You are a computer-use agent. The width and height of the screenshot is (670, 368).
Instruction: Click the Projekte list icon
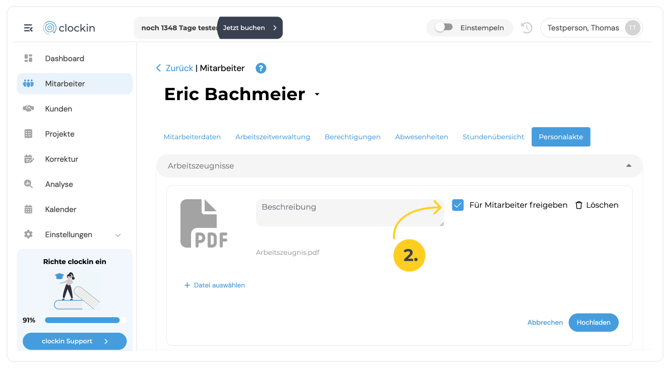tap(28, 134)
